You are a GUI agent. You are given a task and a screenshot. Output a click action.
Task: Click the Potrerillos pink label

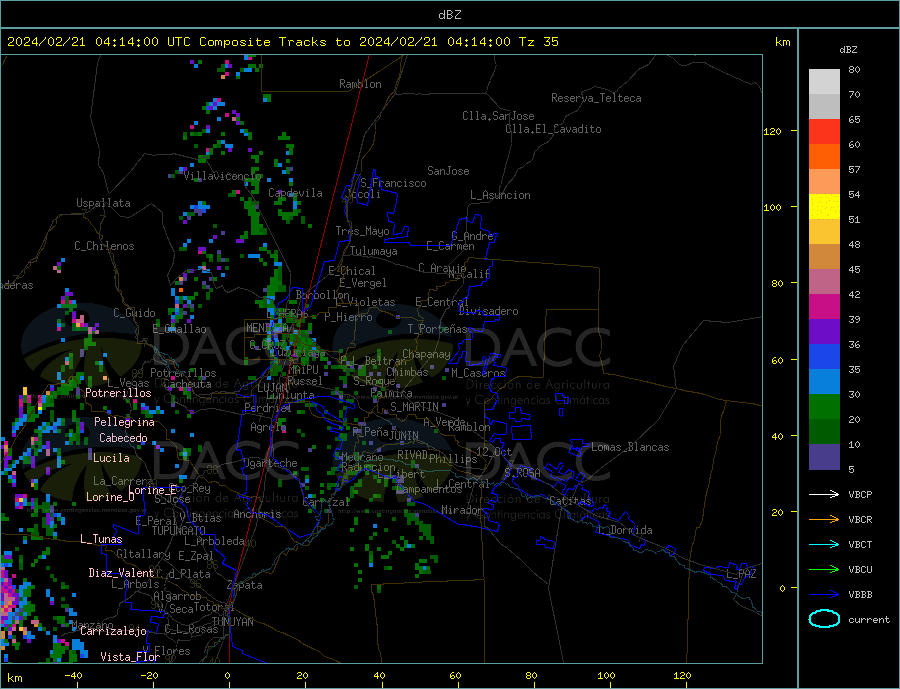point(118,393)
